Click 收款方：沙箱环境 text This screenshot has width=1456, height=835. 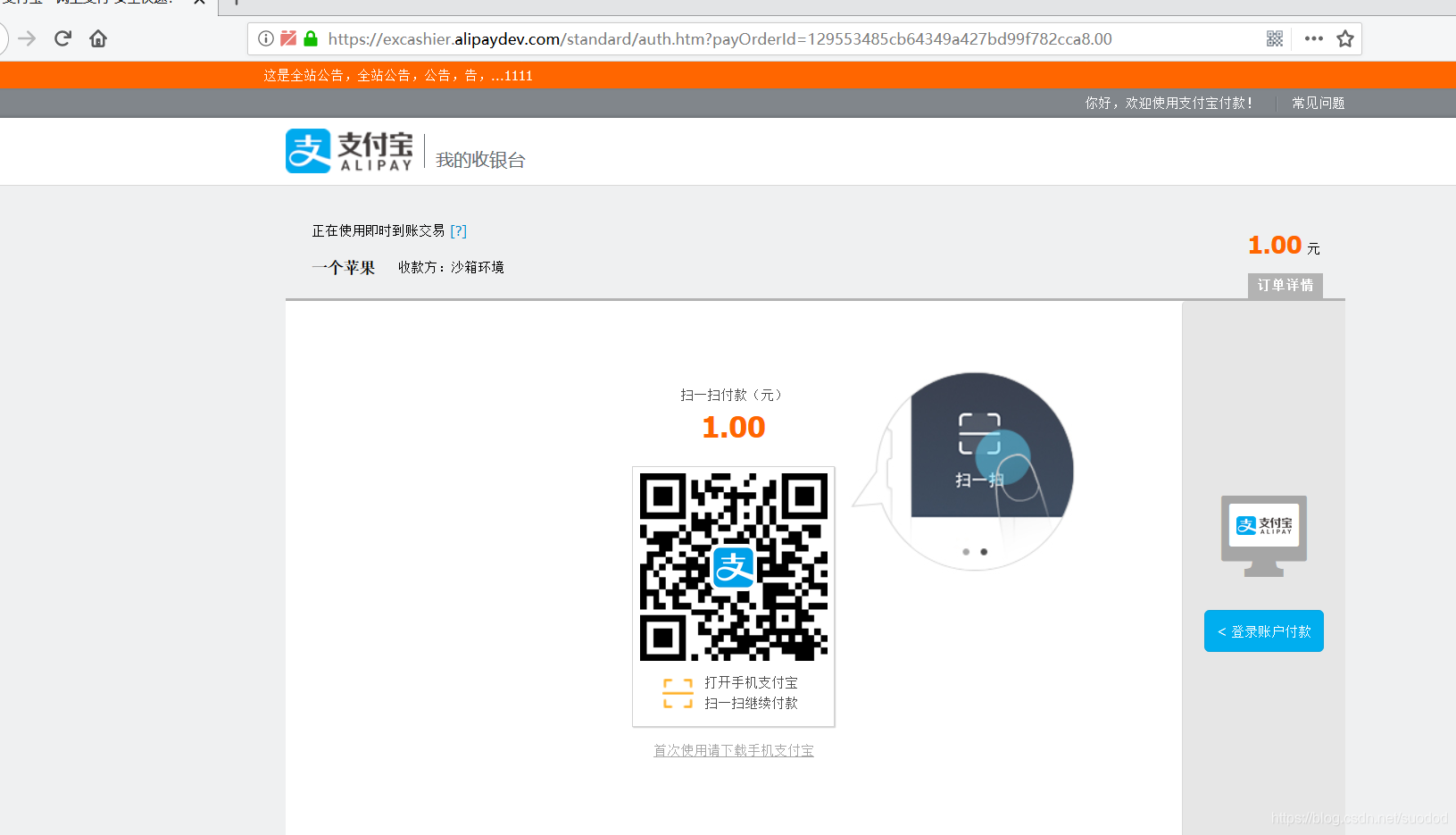coord(451,267)
